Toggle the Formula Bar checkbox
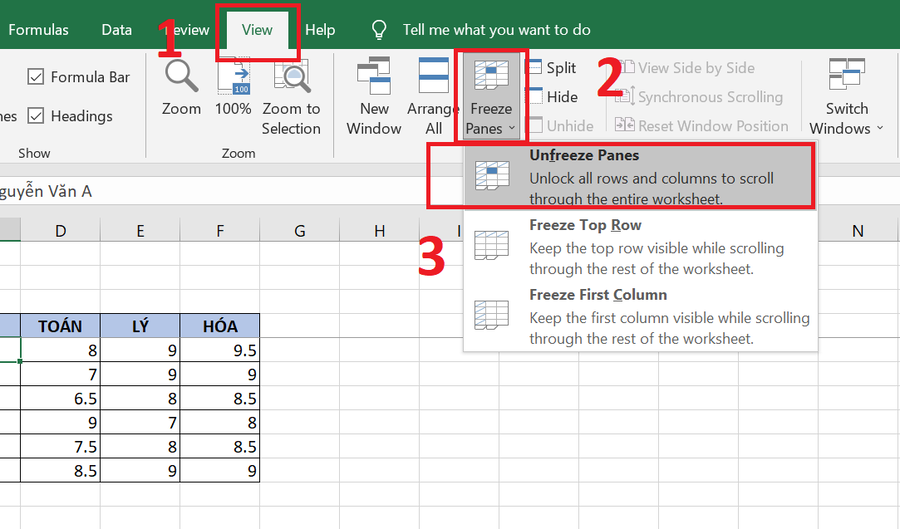The width and height of the screenshot is (900, 529). pyautogui.click(x=36, y=76)
